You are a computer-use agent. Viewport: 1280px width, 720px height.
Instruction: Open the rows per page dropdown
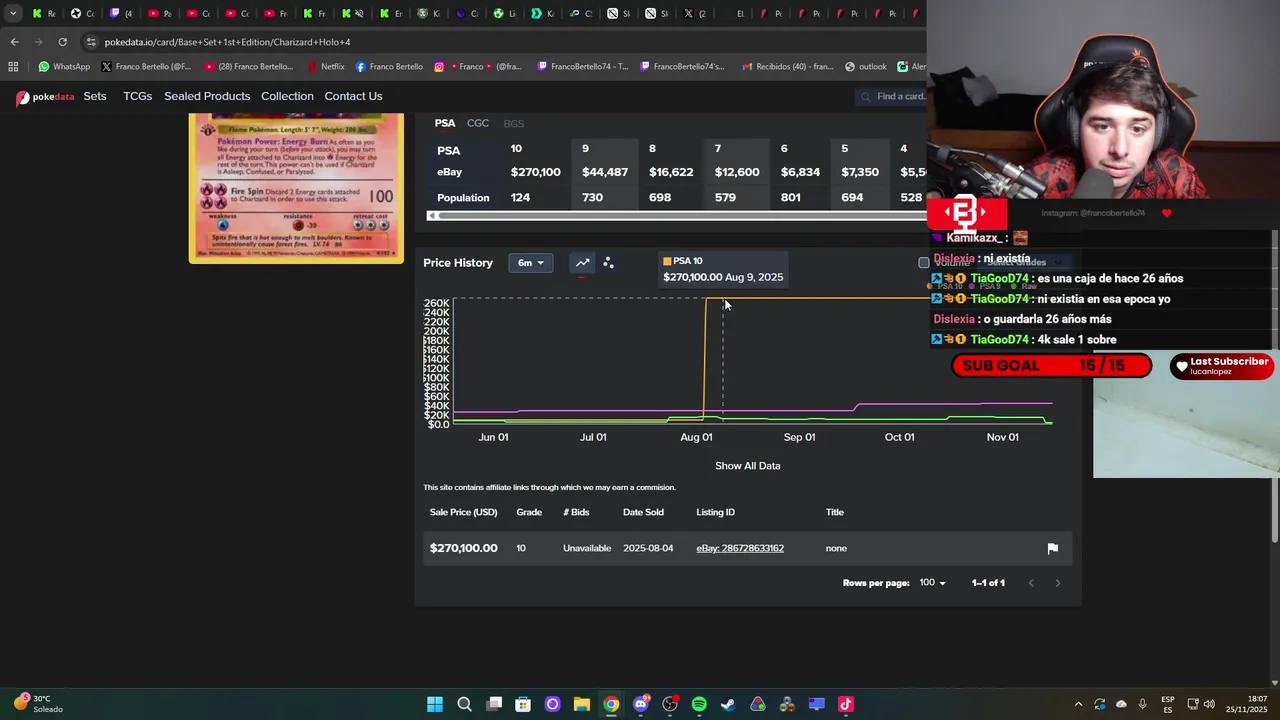pos(932,583)
